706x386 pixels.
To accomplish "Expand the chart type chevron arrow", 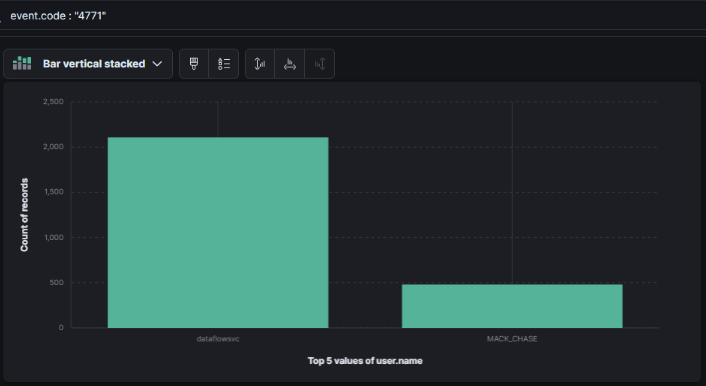I will (x=157, y=64).
